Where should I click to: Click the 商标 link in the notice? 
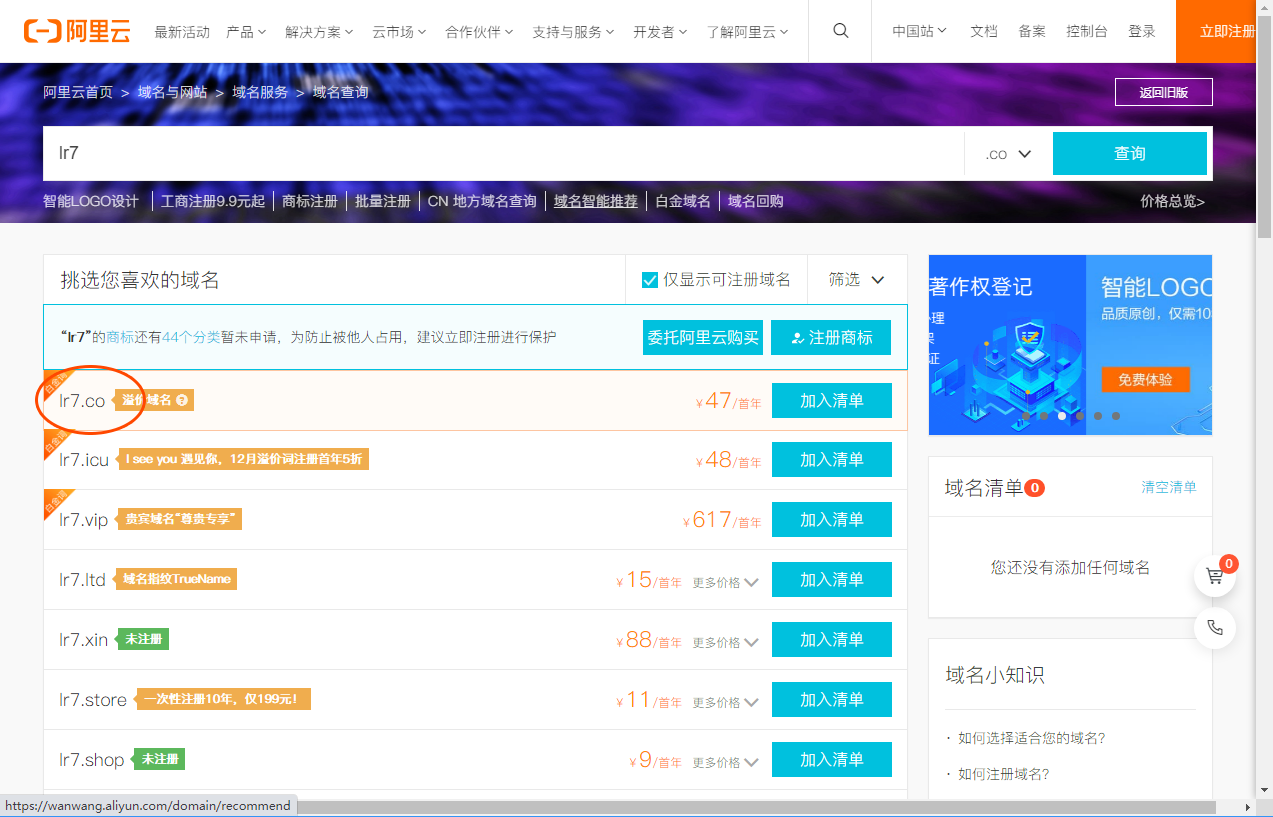120,338
